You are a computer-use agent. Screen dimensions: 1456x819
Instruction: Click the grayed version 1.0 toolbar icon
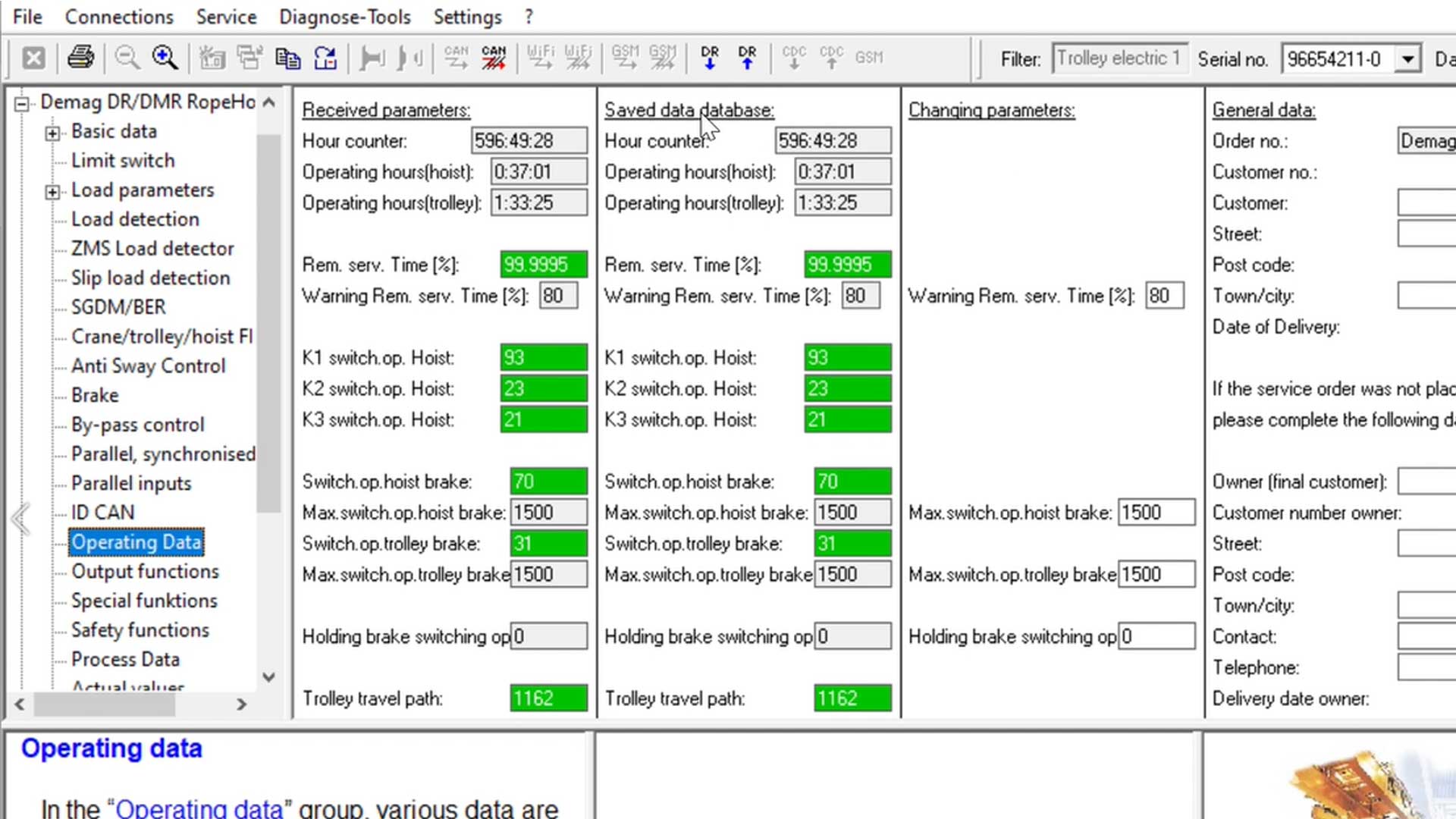pyautogui.click(x=212, y=58)
